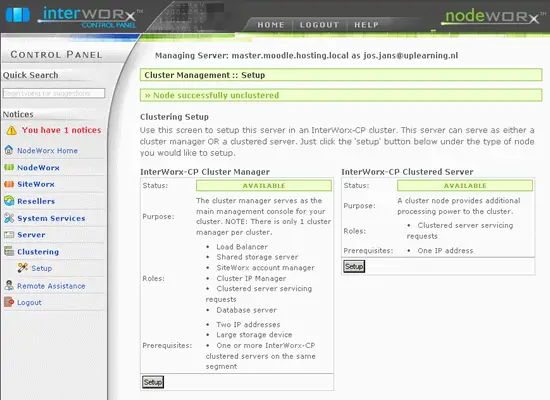The height and width of the screenshot is (400, 550).
Task: Click the 'SiteWorx account manager' role entry
Action: (266, 268)
